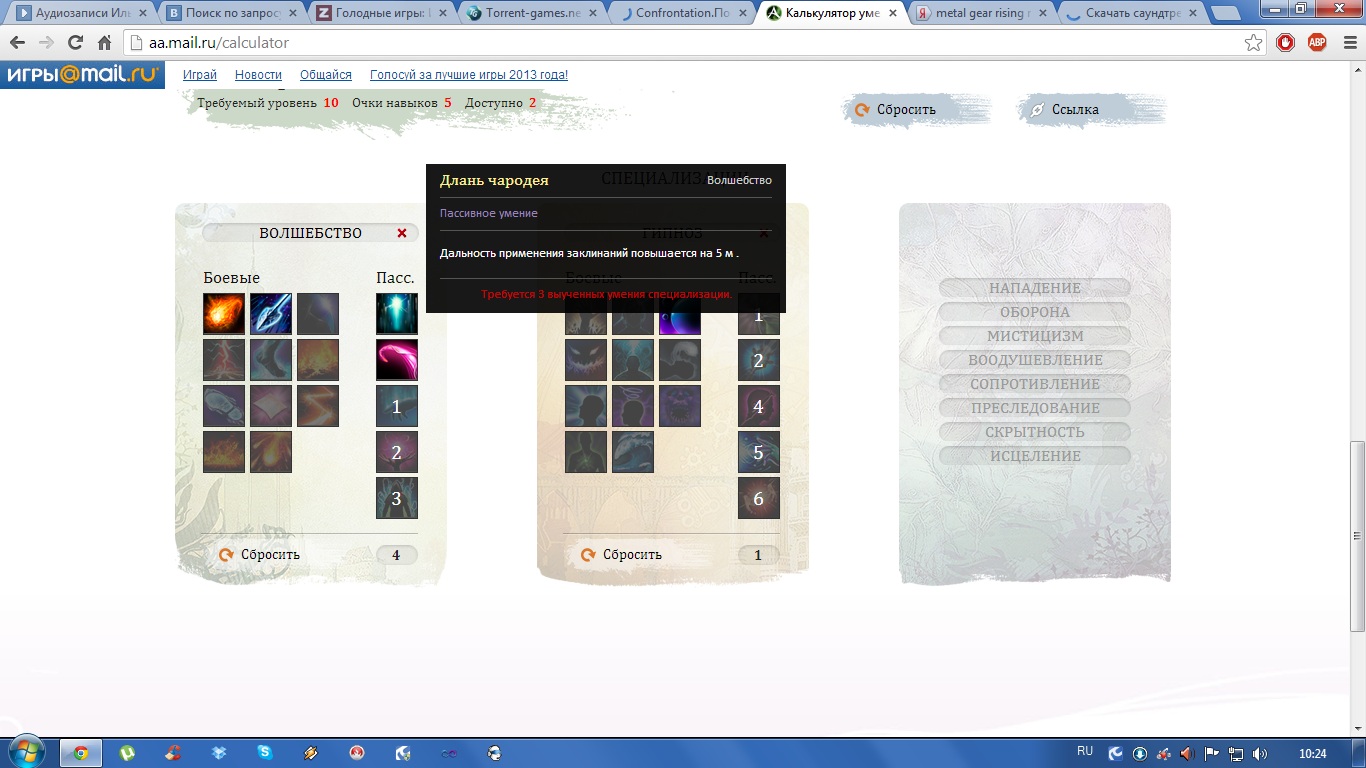
Task: Switch to the metal gear rising browser tab
Action: coord(980,14)
